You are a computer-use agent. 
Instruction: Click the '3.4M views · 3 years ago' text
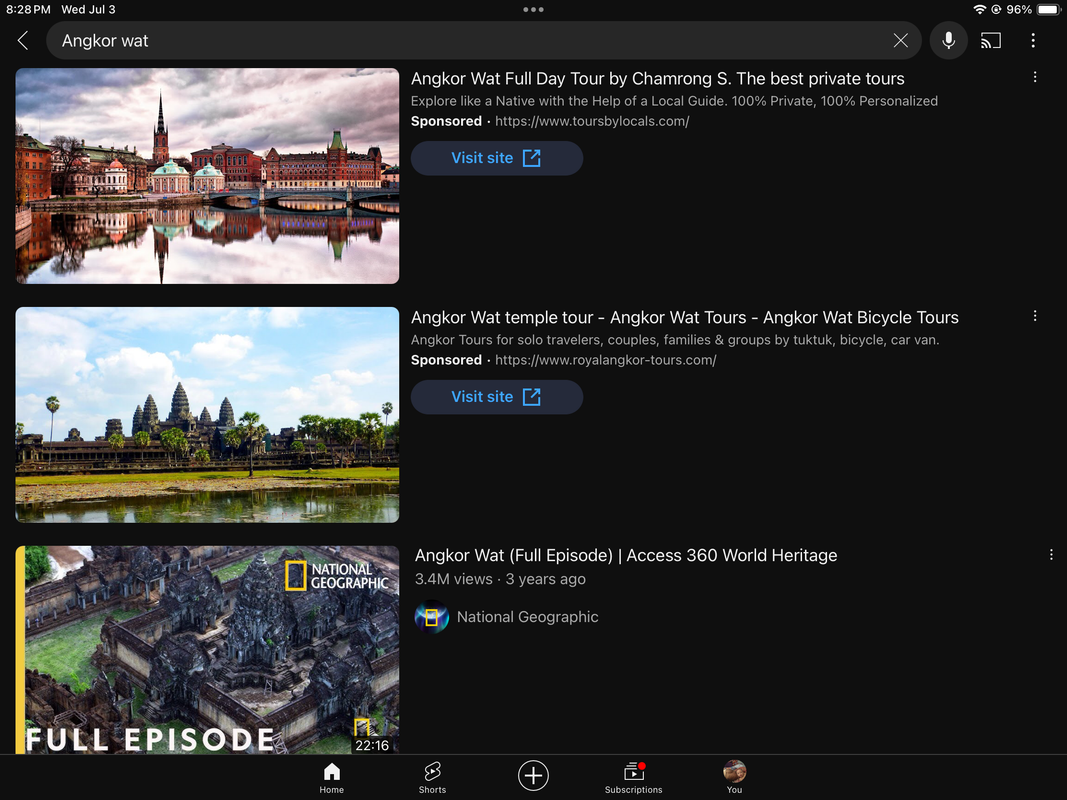(x=500, y=579)
